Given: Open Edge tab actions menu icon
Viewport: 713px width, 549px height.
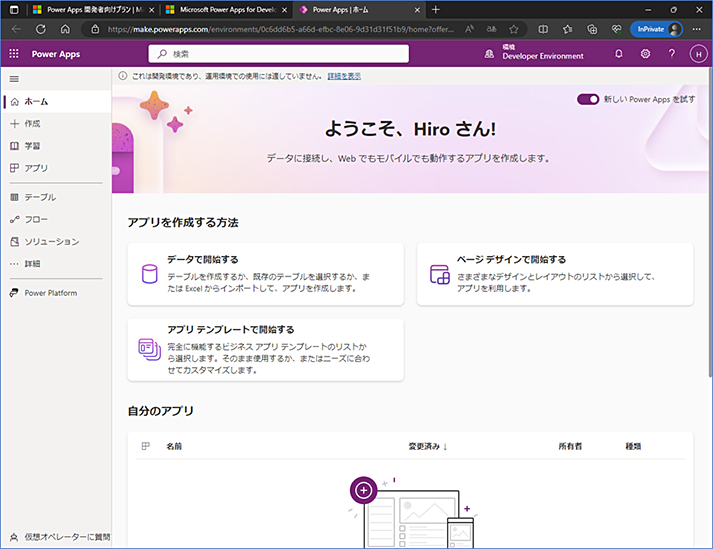Looking at the screenshot, I should tap(14, 10).
